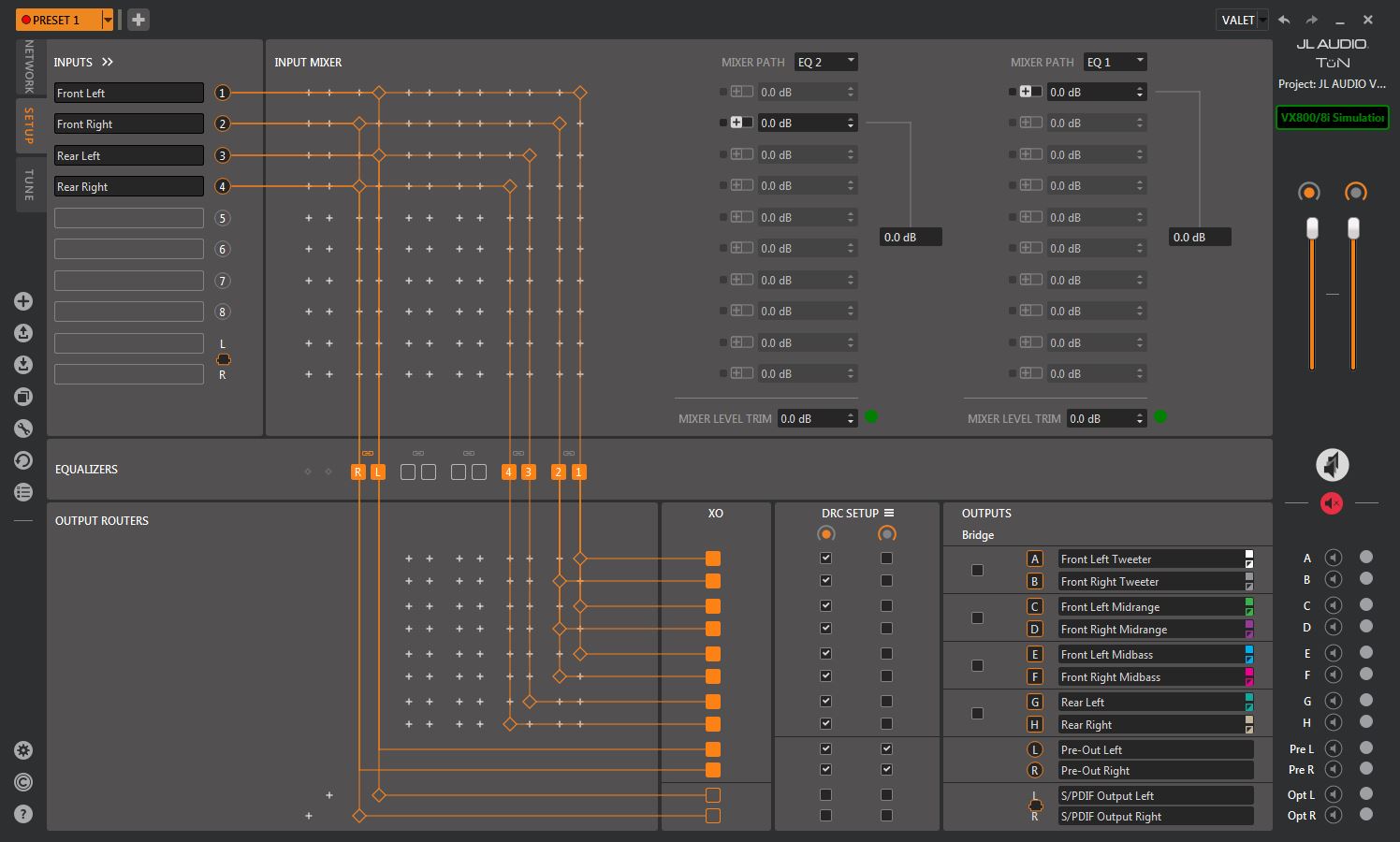The image size is (1400, 842).
Task: Switch to the Setup tab
Action: click(29, 125)
